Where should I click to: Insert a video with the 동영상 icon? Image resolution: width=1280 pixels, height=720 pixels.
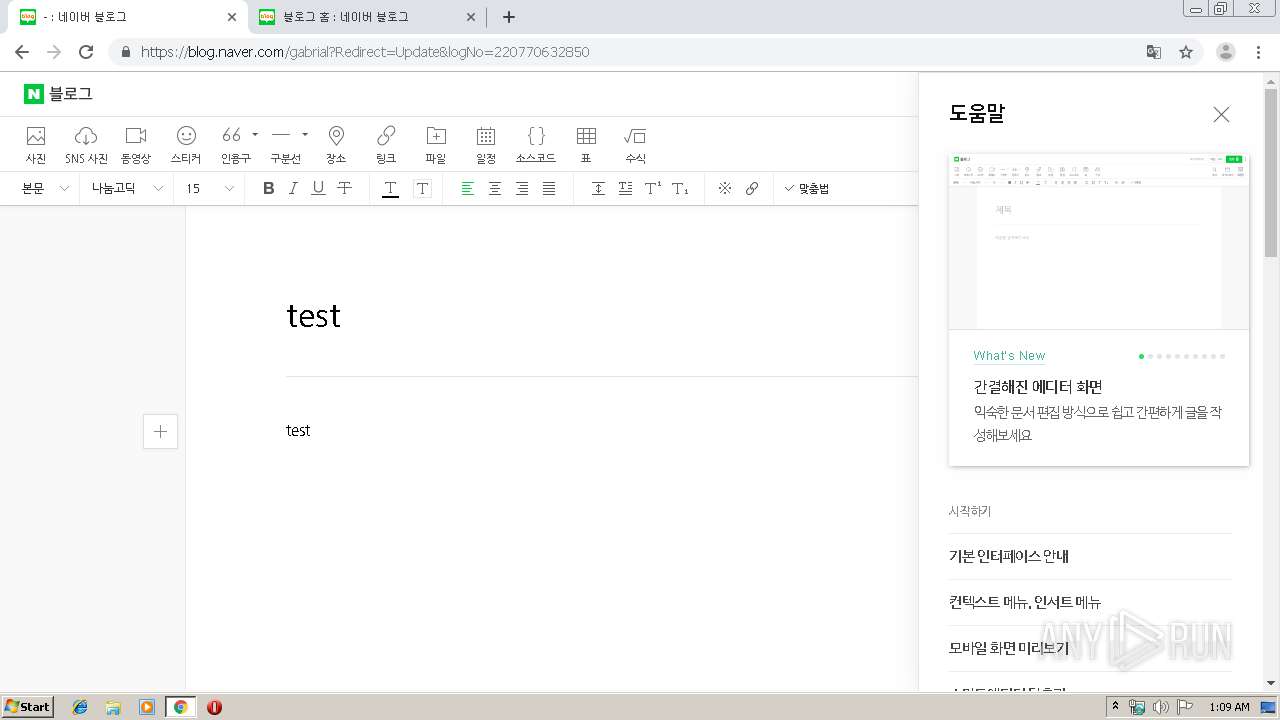point(136,145)
